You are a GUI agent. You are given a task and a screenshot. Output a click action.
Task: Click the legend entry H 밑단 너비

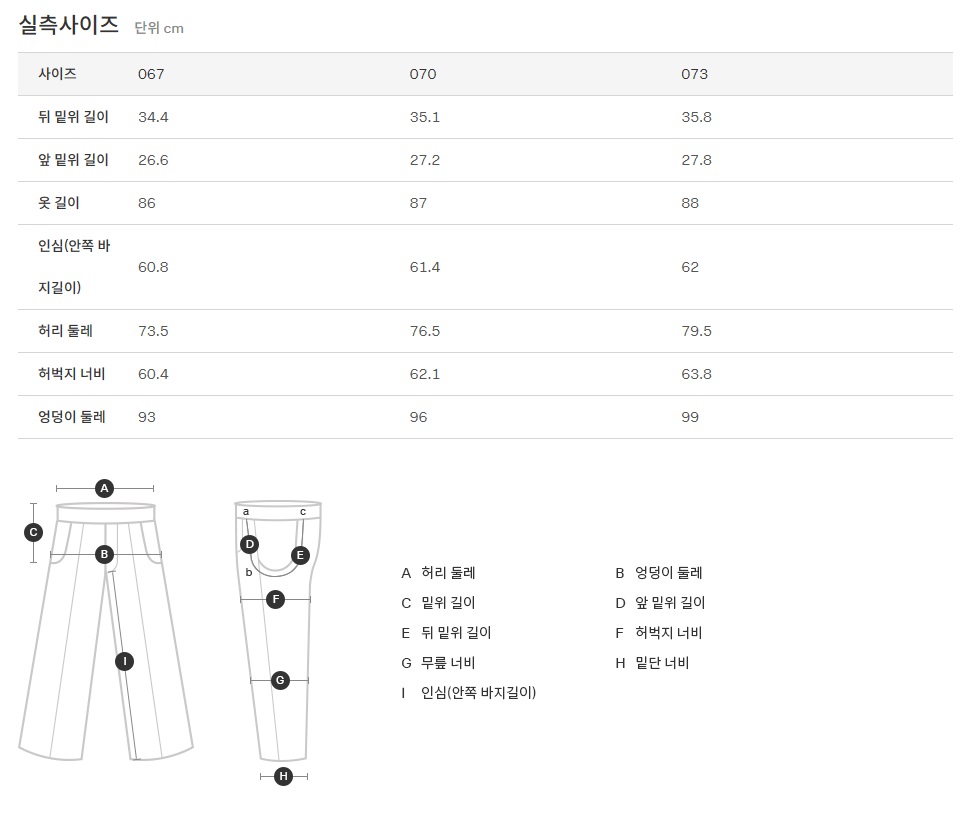652,663
